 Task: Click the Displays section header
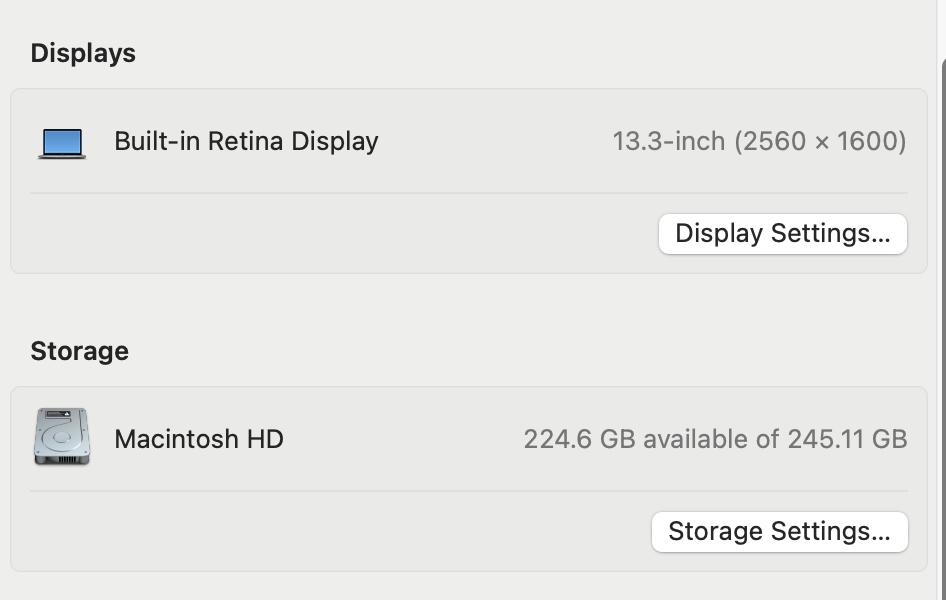point(83,53)
